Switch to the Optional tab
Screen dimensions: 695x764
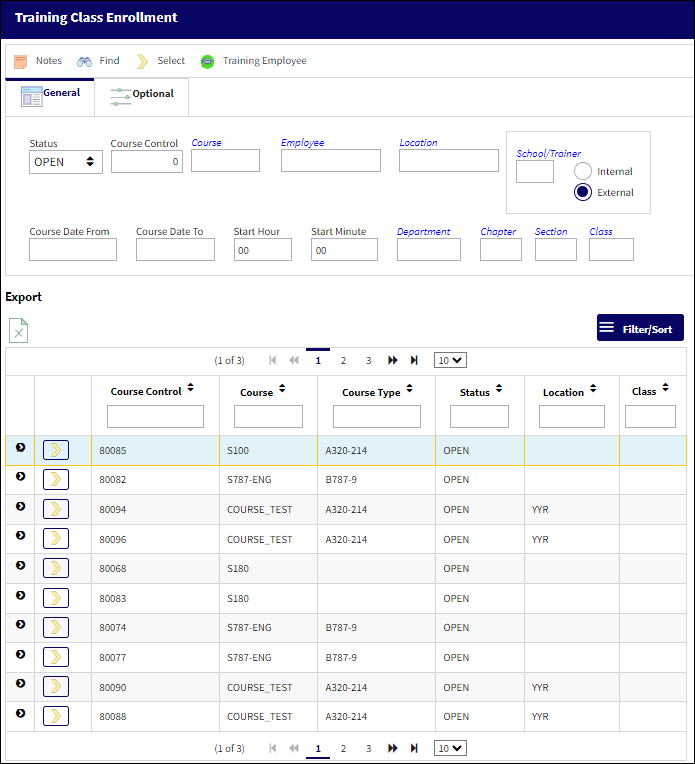click(x=142, y=96)
